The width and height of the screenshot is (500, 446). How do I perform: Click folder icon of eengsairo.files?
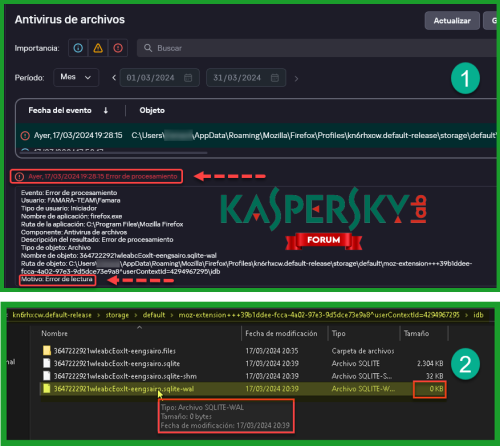click(47, 351)
